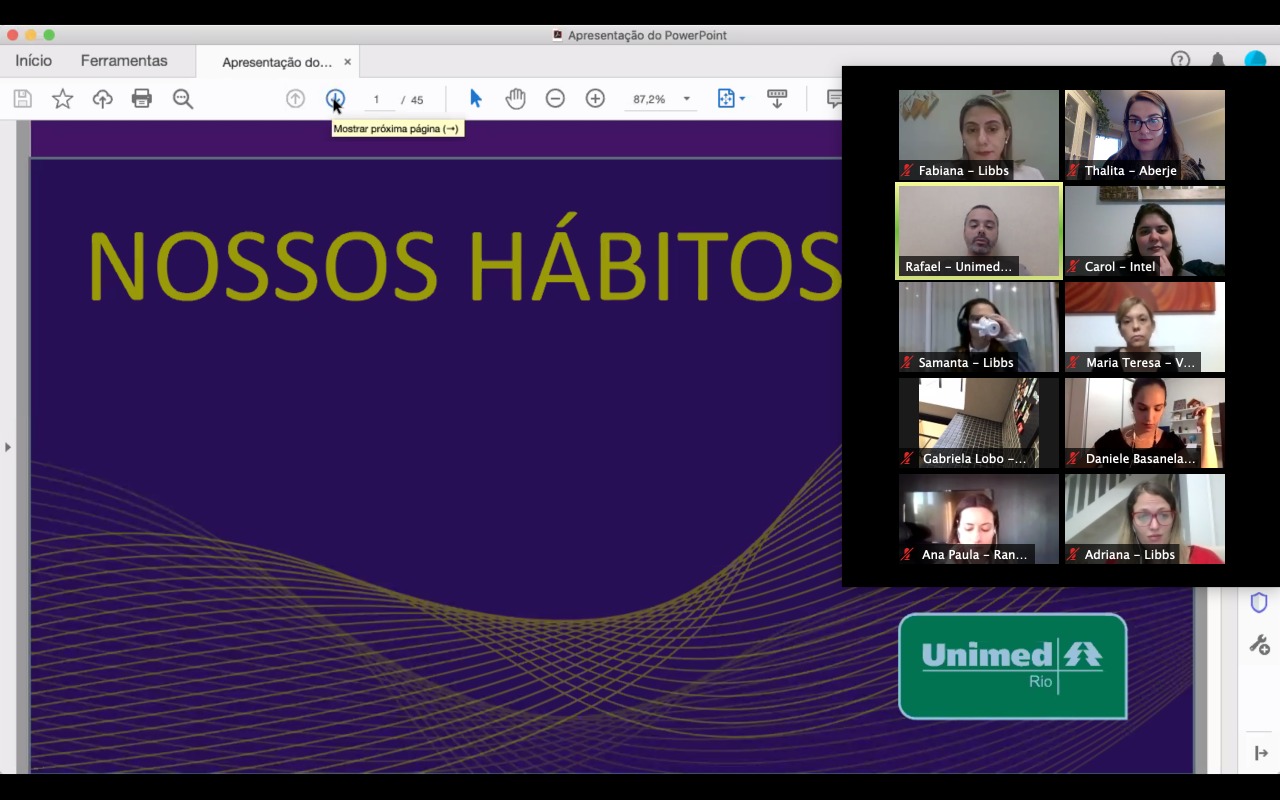The image size is (1280, 800).
Task: Switch to the Início tab
Action: pos(33,61)
